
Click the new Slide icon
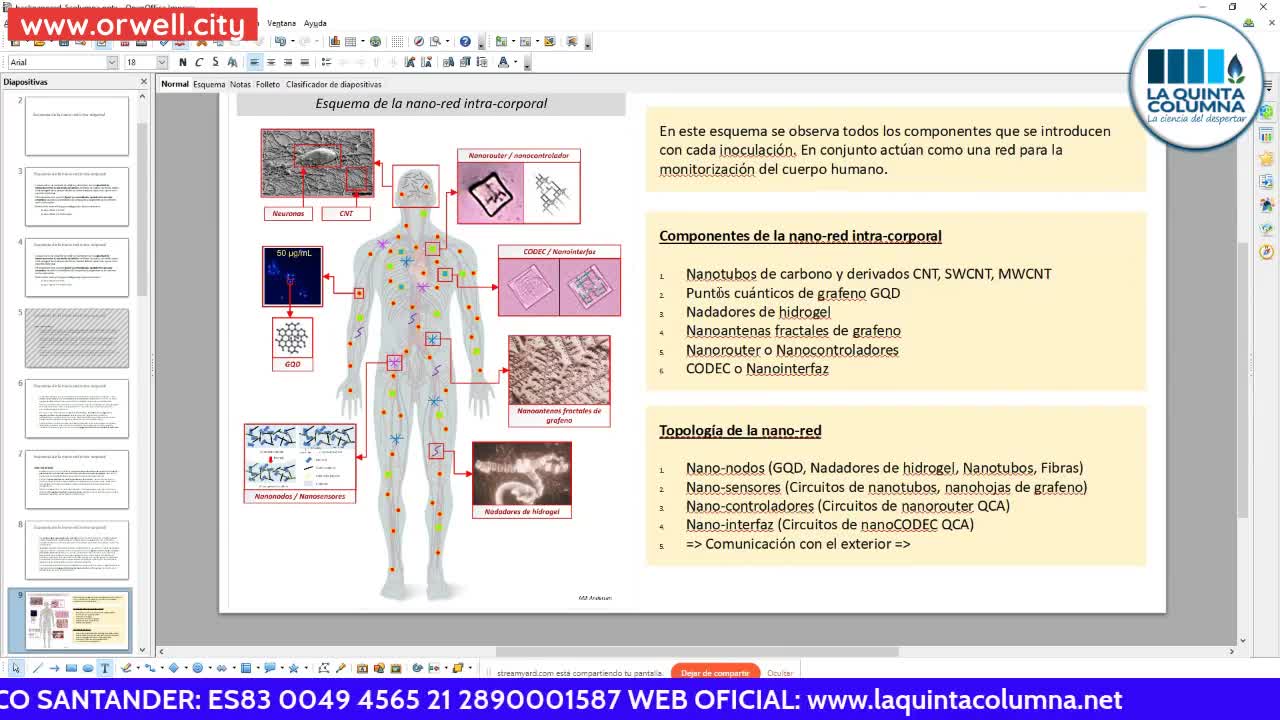click(x=501, y=41)
